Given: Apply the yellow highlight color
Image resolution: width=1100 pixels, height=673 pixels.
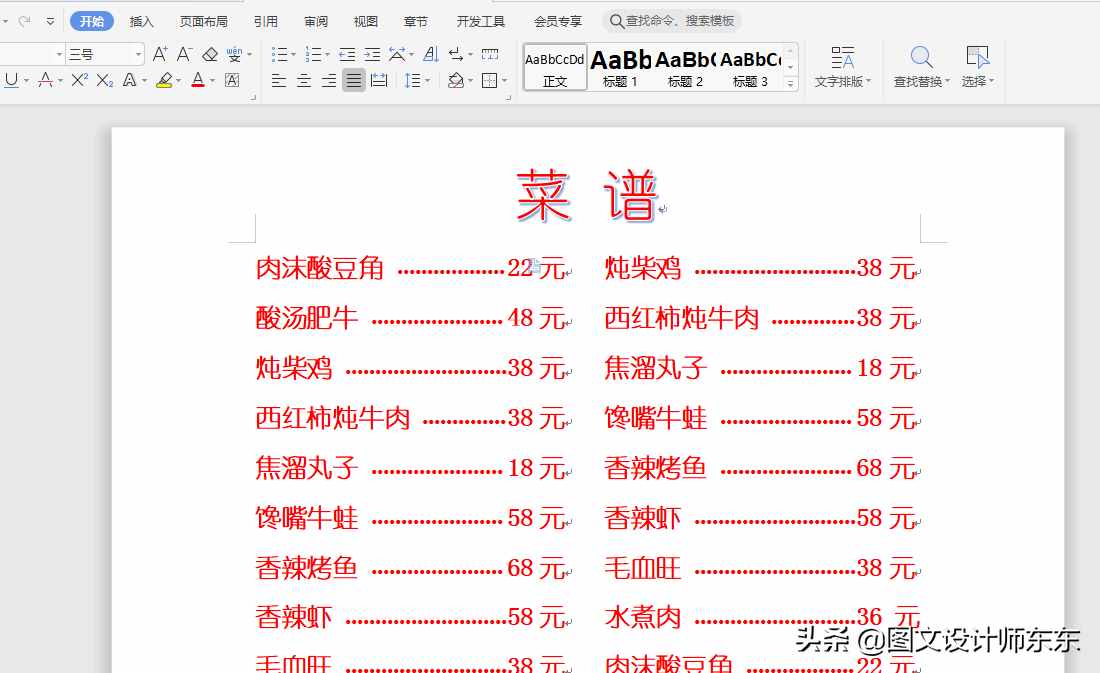Looking at the screenshot, I should (164, 81).
